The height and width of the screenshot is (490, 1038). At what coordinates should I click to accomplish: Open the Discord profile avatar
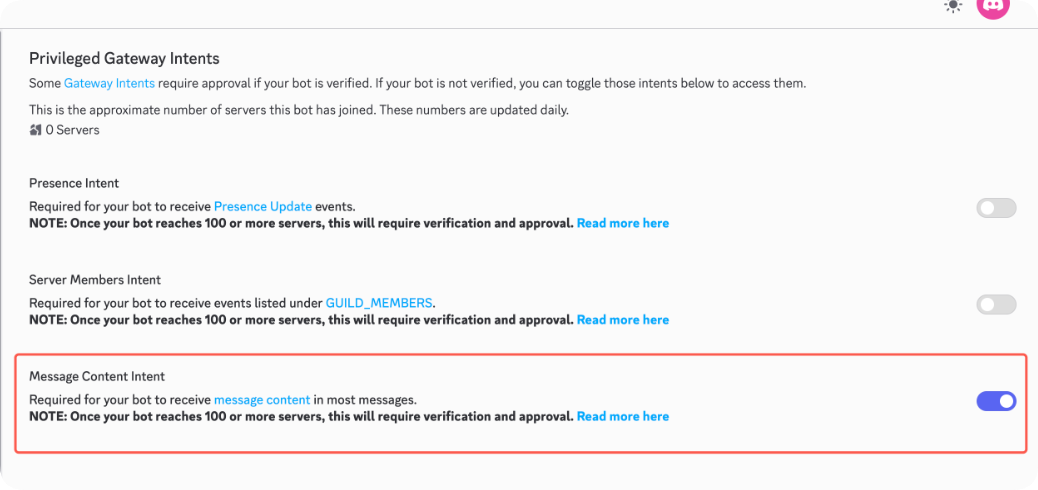click(x=992, y=6)
